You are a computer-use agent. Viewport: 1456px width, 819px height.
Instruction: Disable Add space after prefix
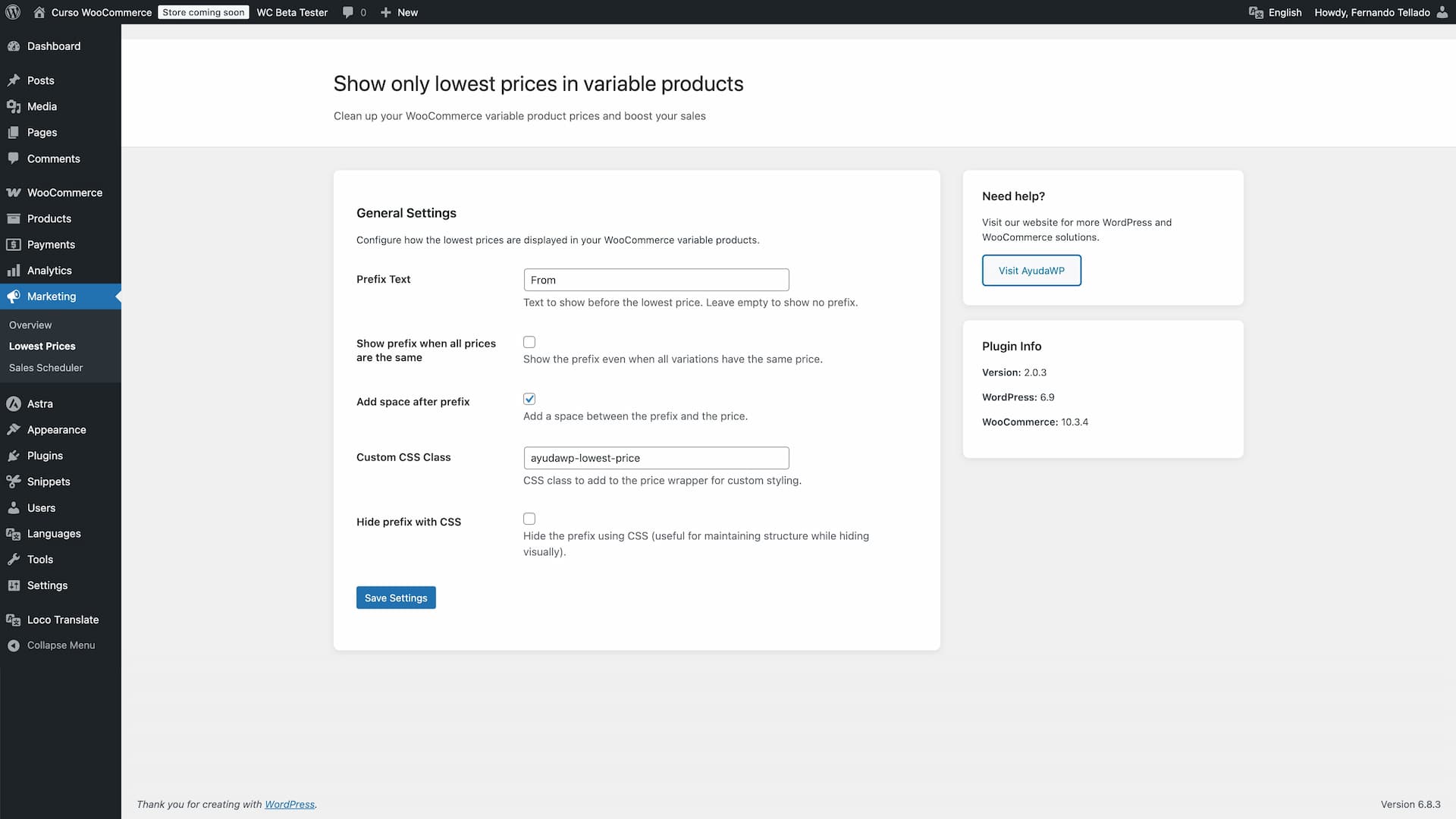(529, 398)
